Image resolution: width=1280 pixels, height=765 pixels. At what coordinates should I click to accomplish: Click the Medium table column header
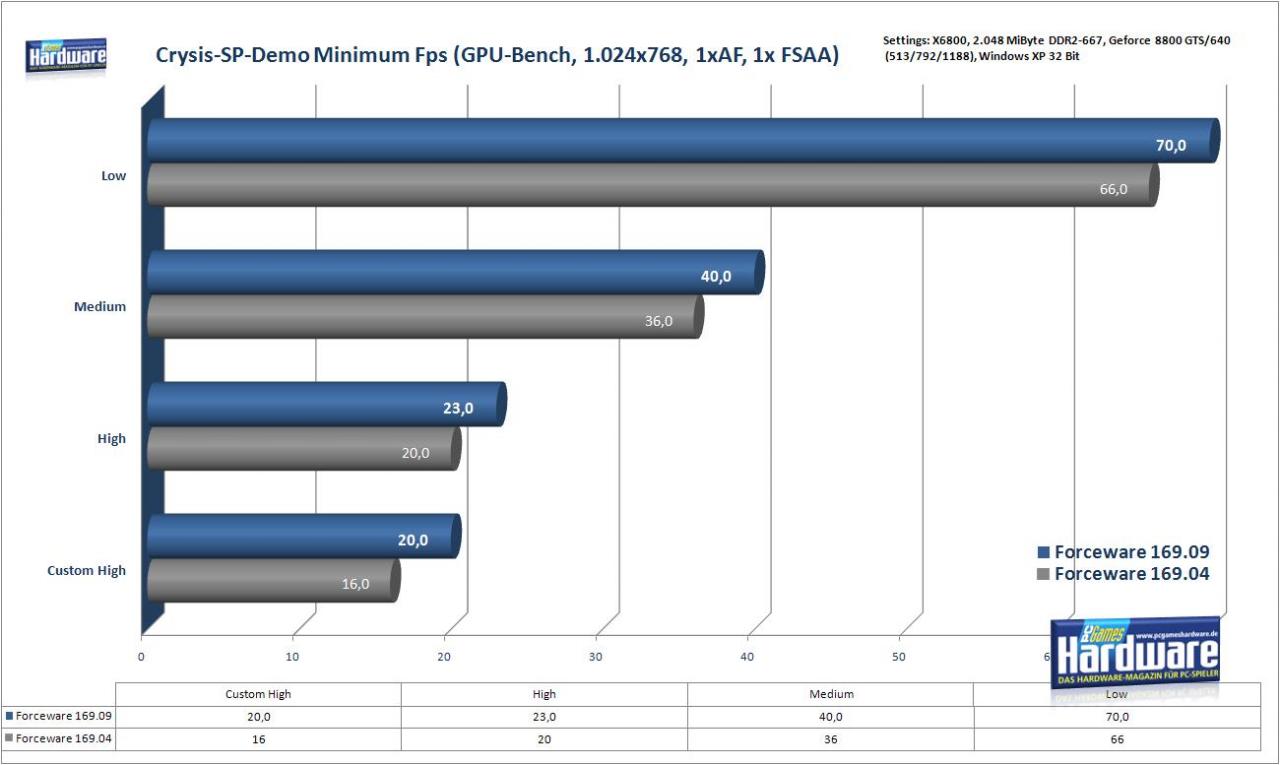pos(831,694)
